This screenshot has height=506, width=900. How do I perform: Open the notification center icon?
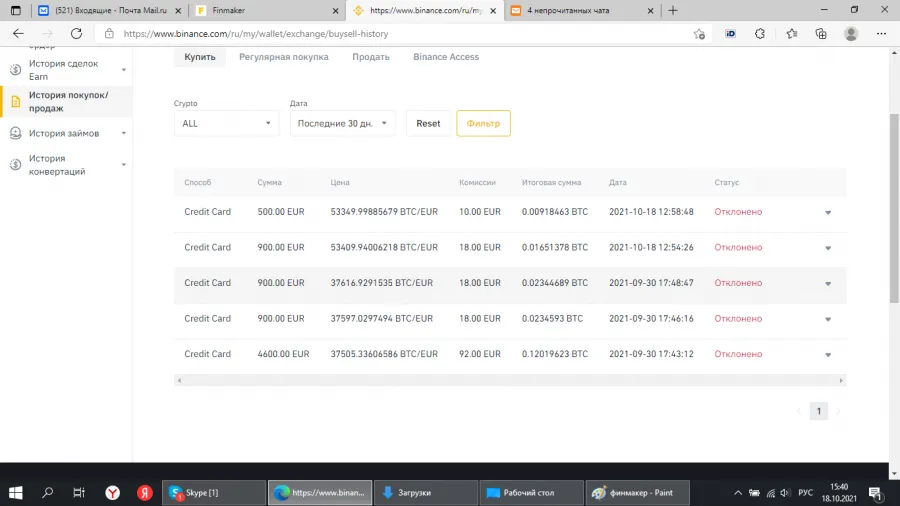tap(875, 493)
